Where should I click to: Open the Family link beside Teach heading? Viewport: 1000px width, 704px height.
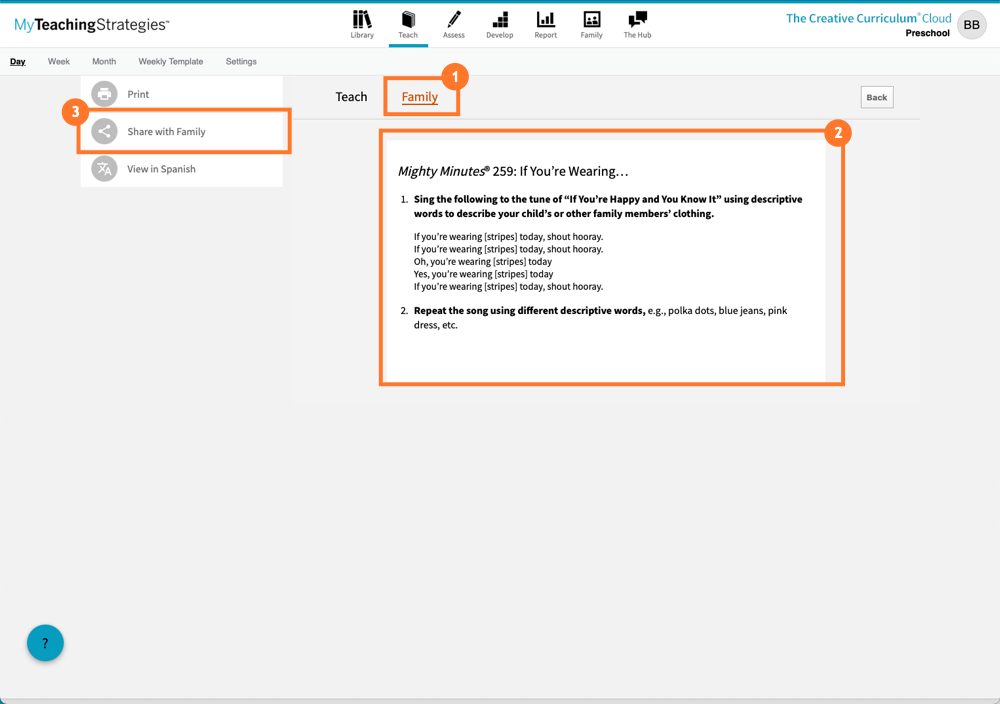[x=420, y=97]
